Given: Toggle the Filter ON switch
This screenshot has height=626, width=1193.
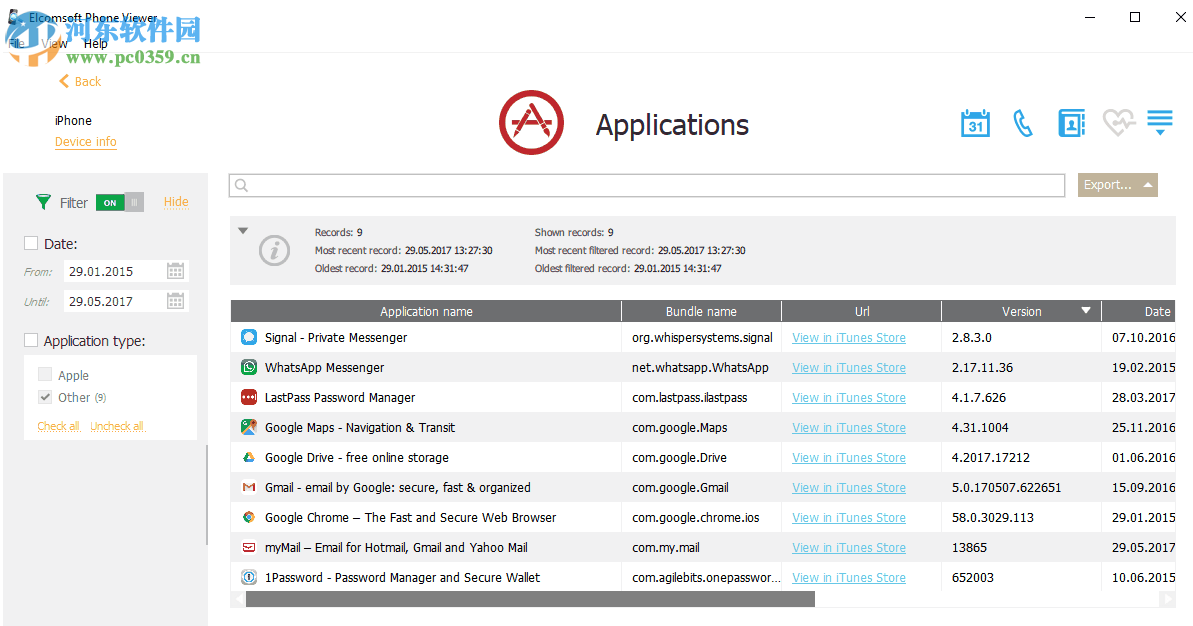Looking at the screenshot, I should click(120, 203).
